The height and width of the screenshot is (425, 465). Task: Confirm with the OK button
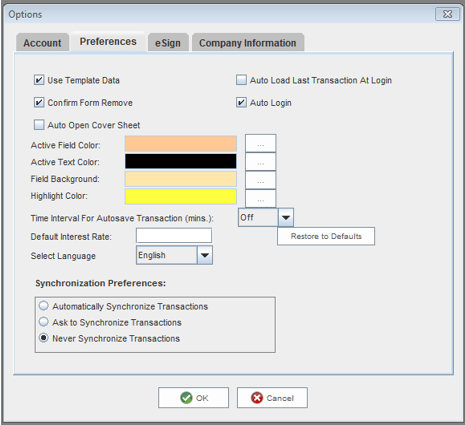[193, 398]
